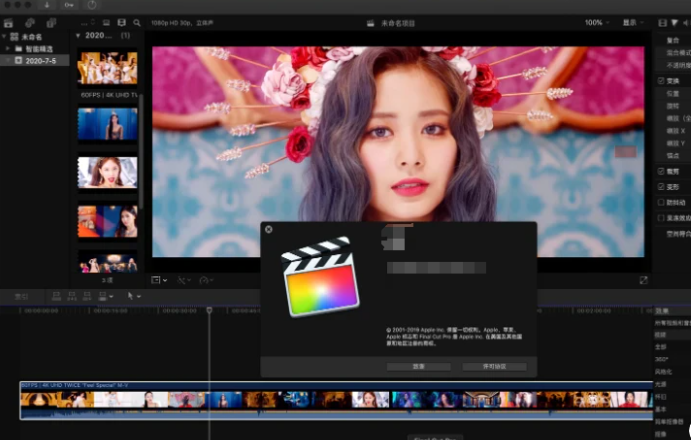
Task: Select the group dance clip thumbnail
Action: click(x=108, y=68)
